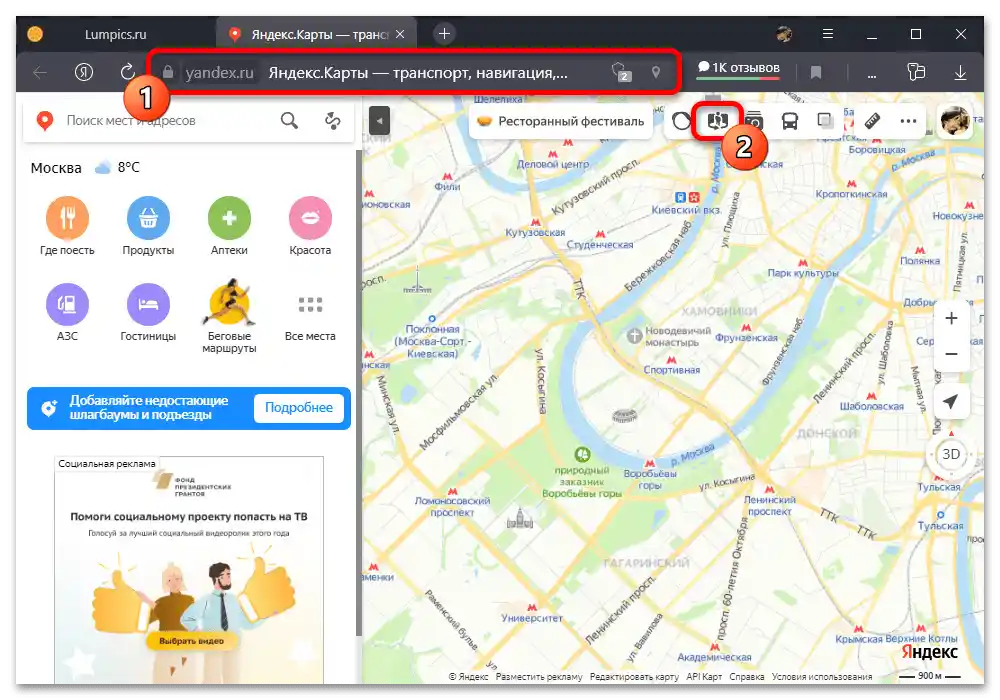Open the panoramas and street view tool
The image size is (1000, 700).
[x=717, y=120]
